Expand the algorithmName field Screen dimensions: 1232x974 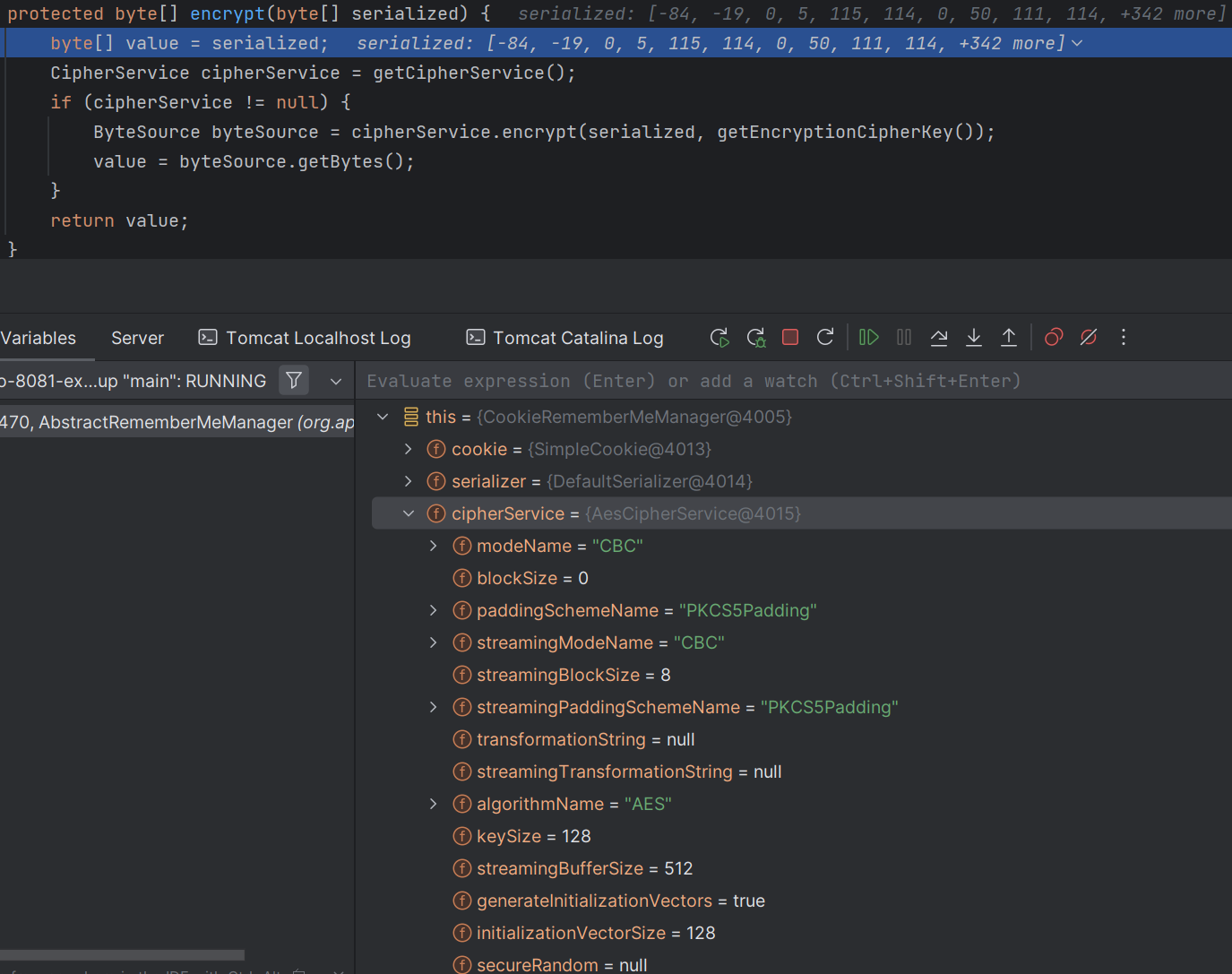(x=434, y=804)
